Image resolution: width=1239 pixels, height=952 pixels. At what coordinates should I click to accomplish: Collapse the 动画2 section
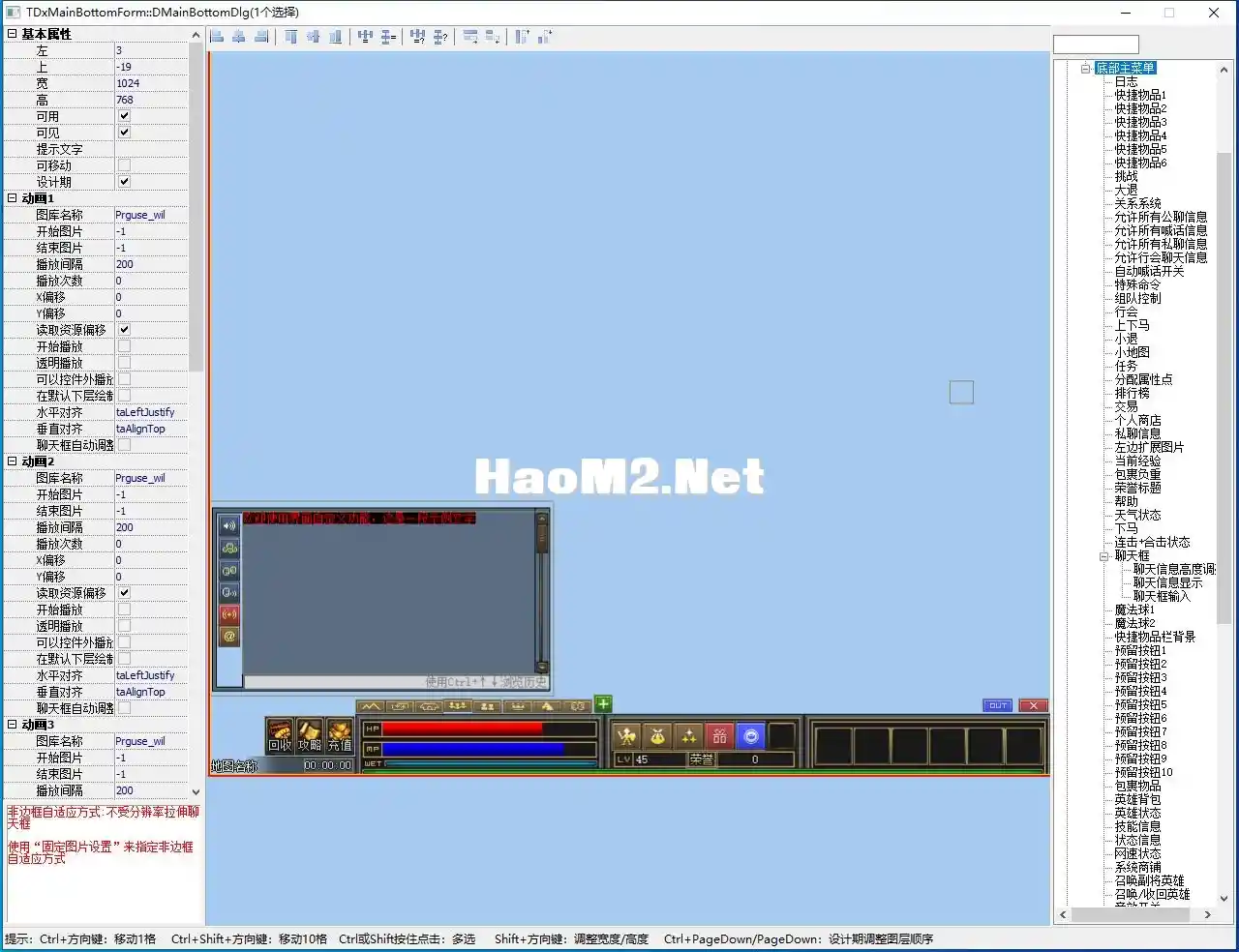12,461
